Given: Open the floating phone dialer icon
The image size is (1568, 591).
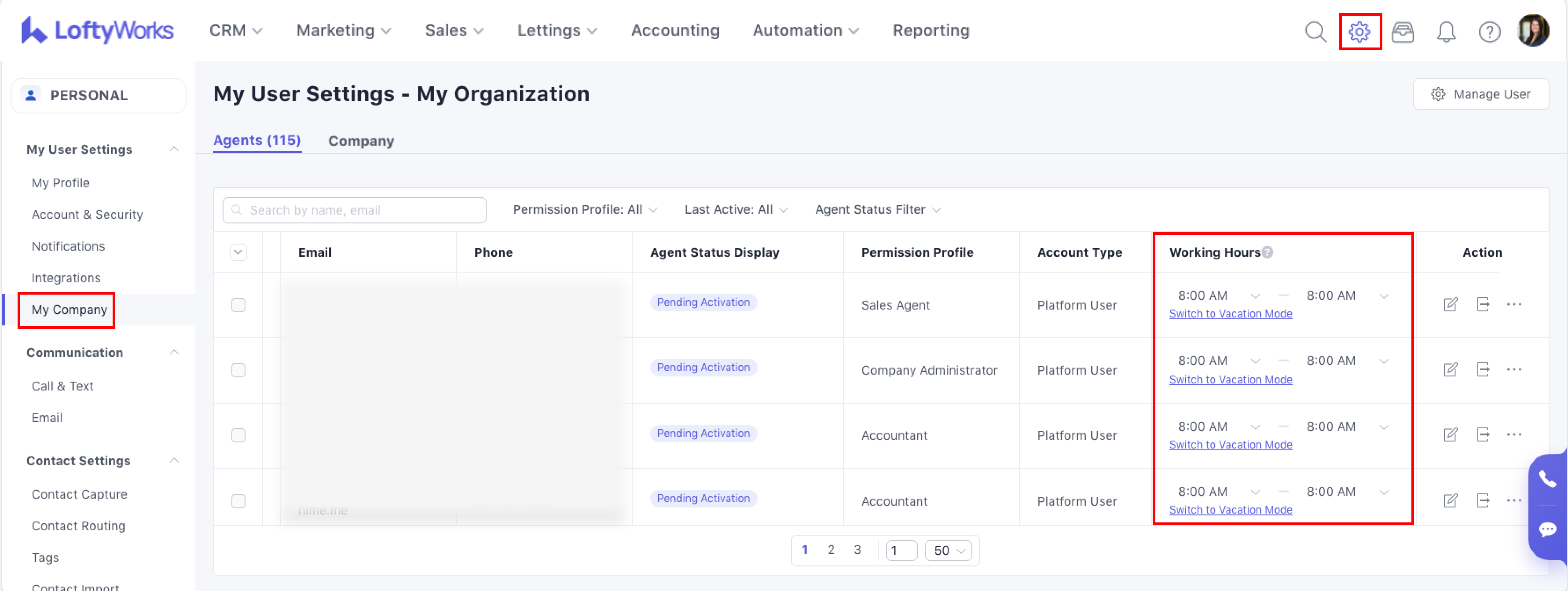Looking at the screenshot, I should coord(1547,479).
